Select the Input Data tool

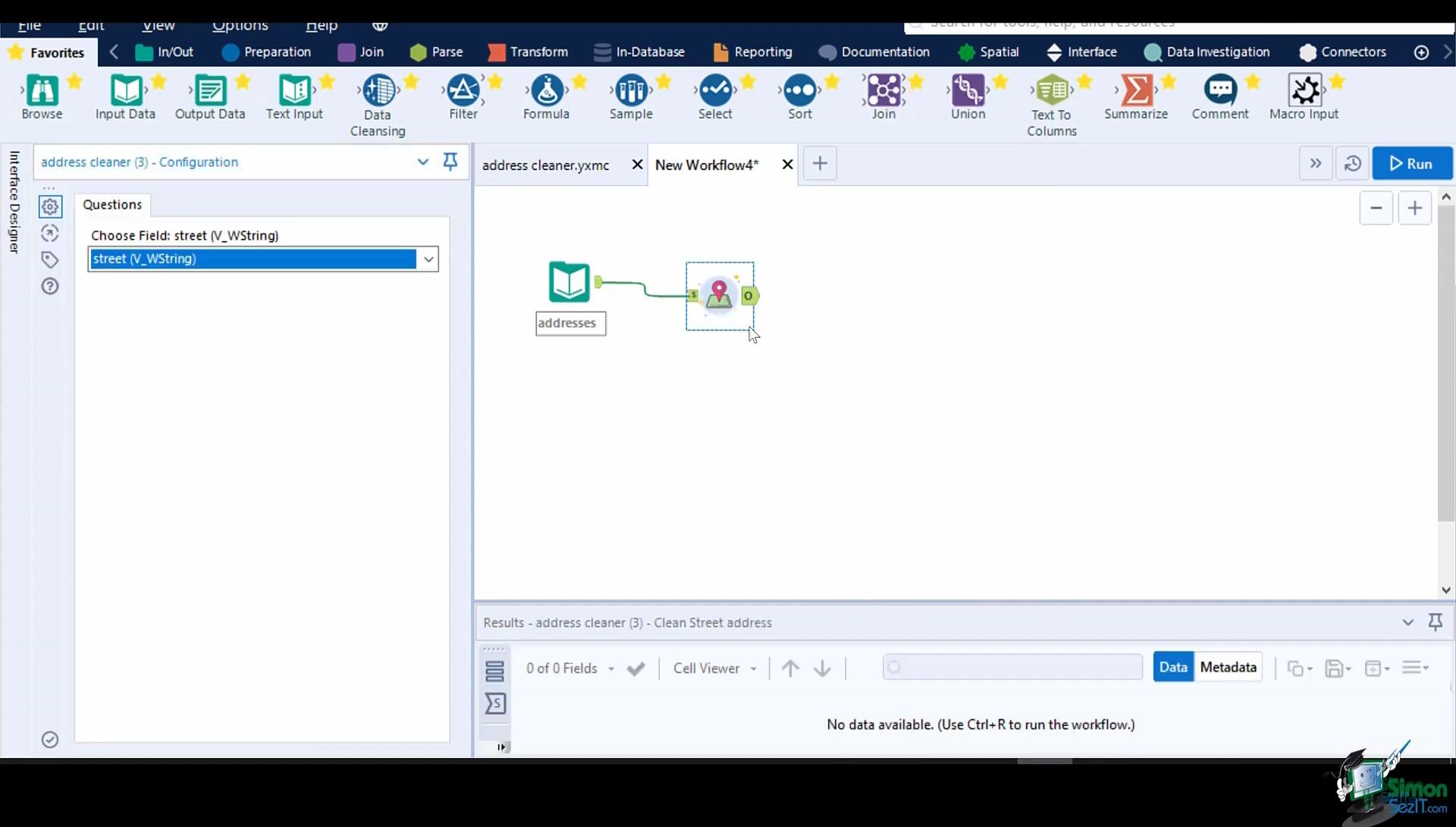click(x=125, y=97)
